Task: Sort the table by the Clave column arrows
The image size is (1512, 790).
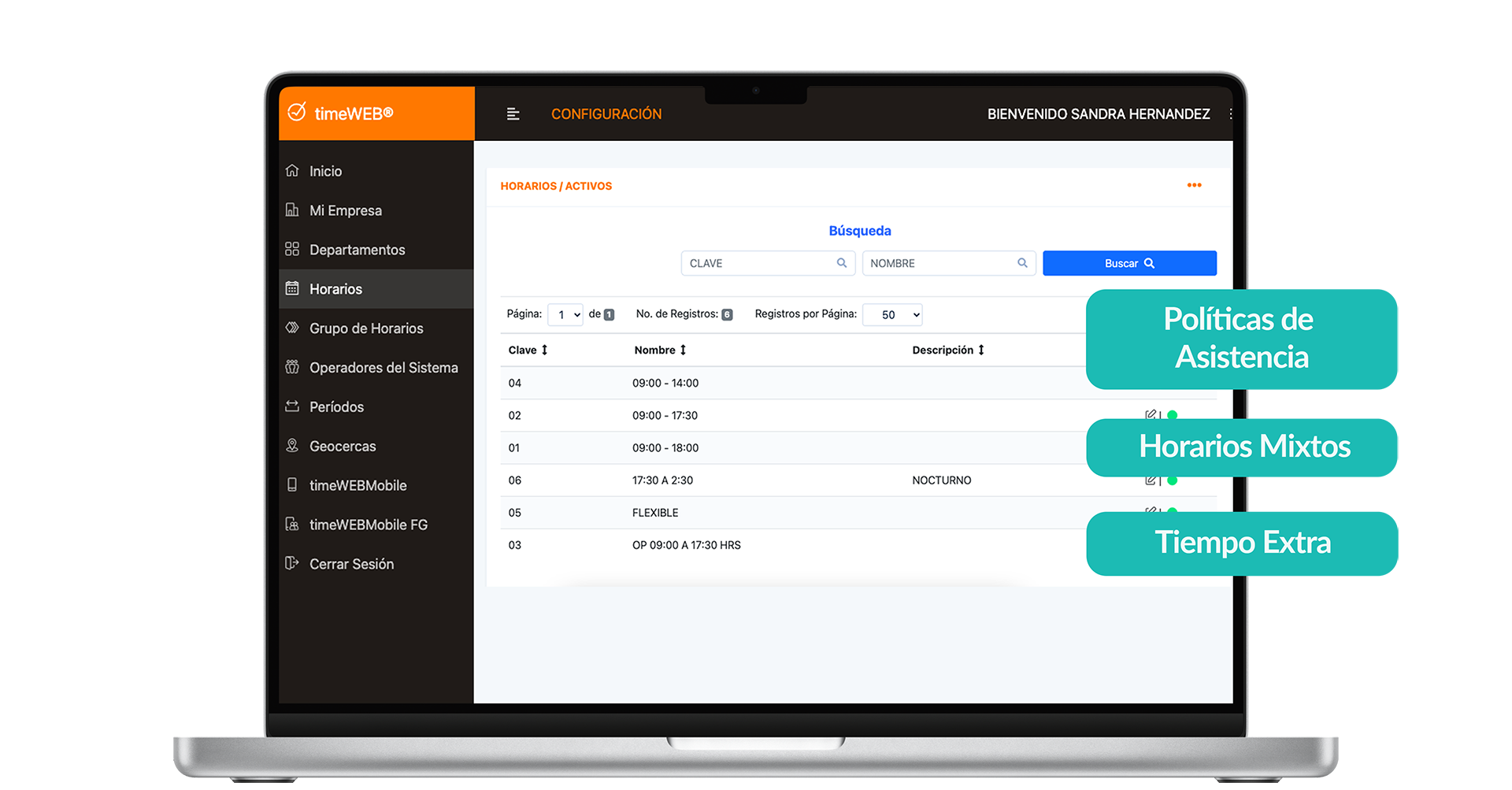Action: point(544,350)
